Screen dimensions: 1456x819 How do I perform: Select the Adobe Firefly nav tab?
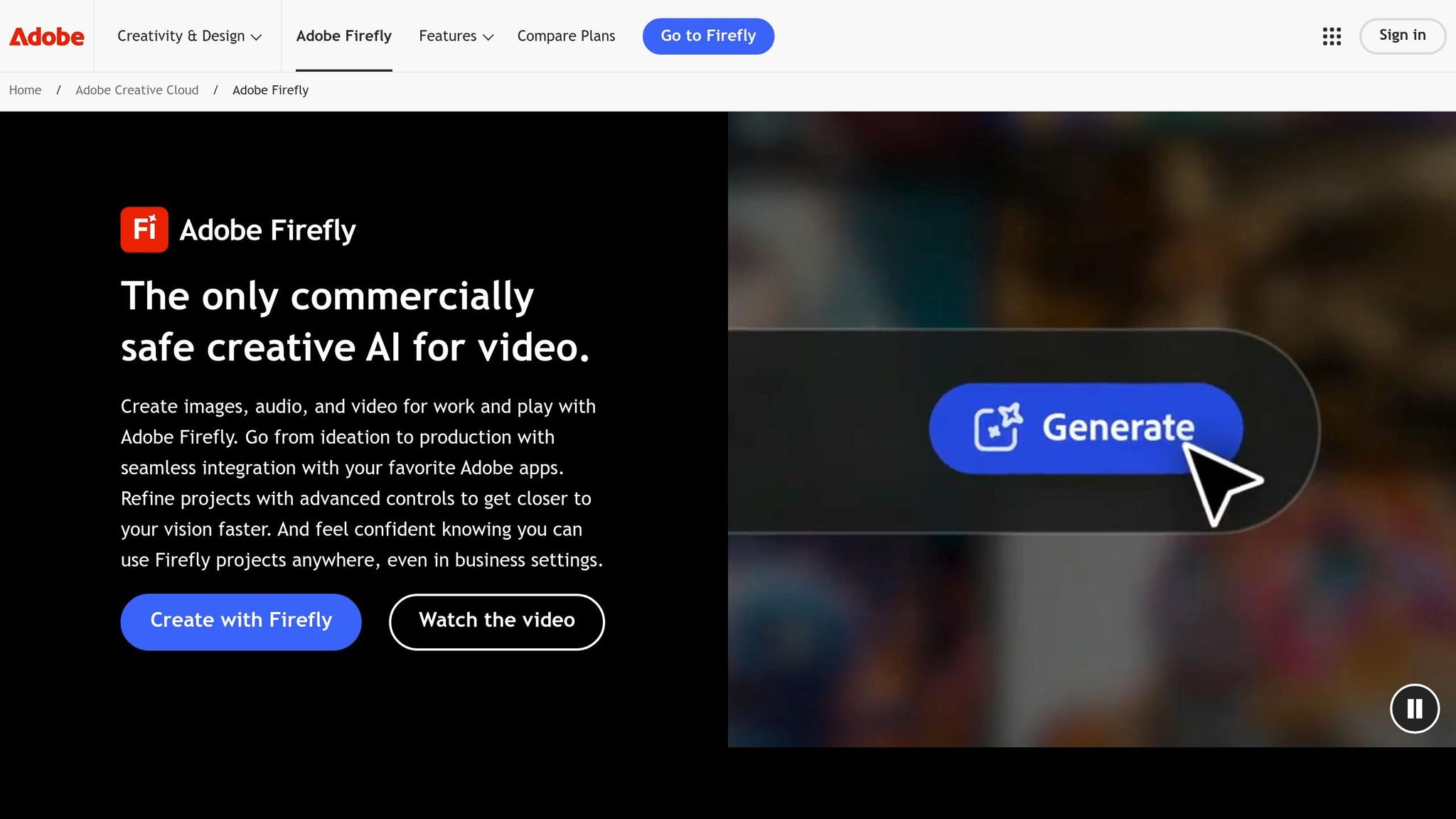(344, 36)
